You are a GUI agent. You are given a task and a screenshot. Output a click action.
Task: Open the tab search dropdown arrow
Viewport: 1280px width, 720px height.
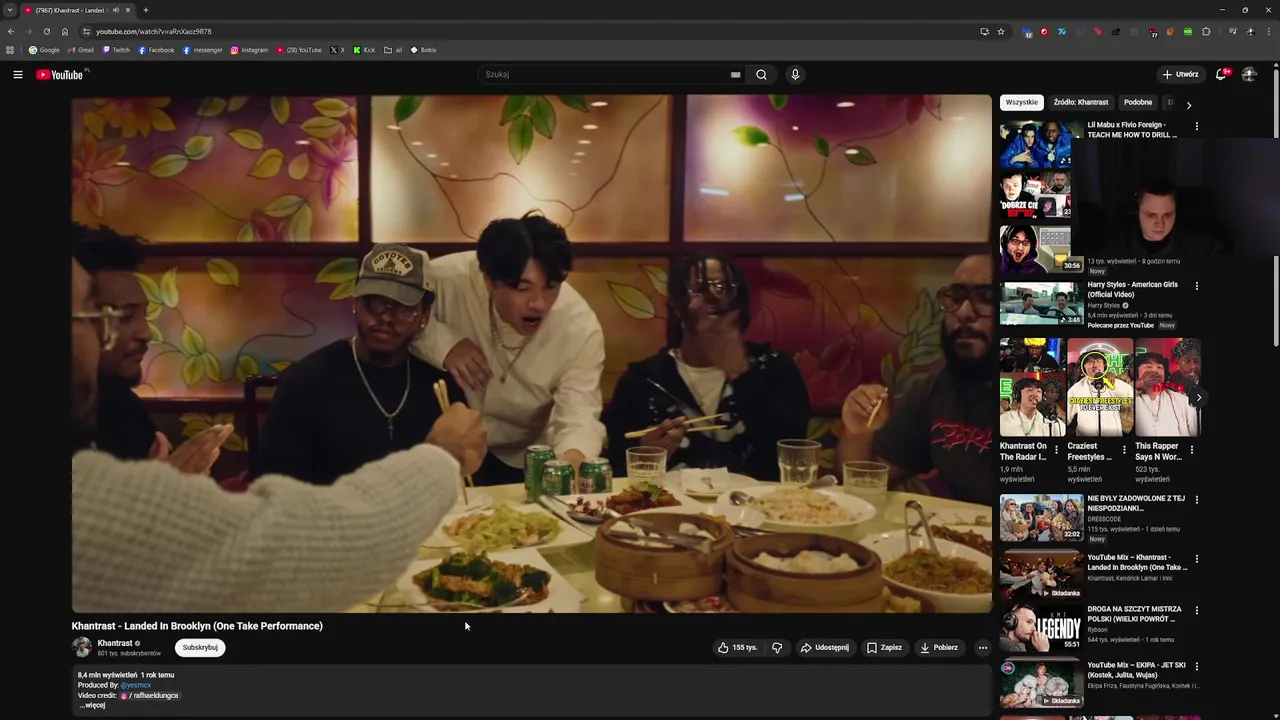9,10
